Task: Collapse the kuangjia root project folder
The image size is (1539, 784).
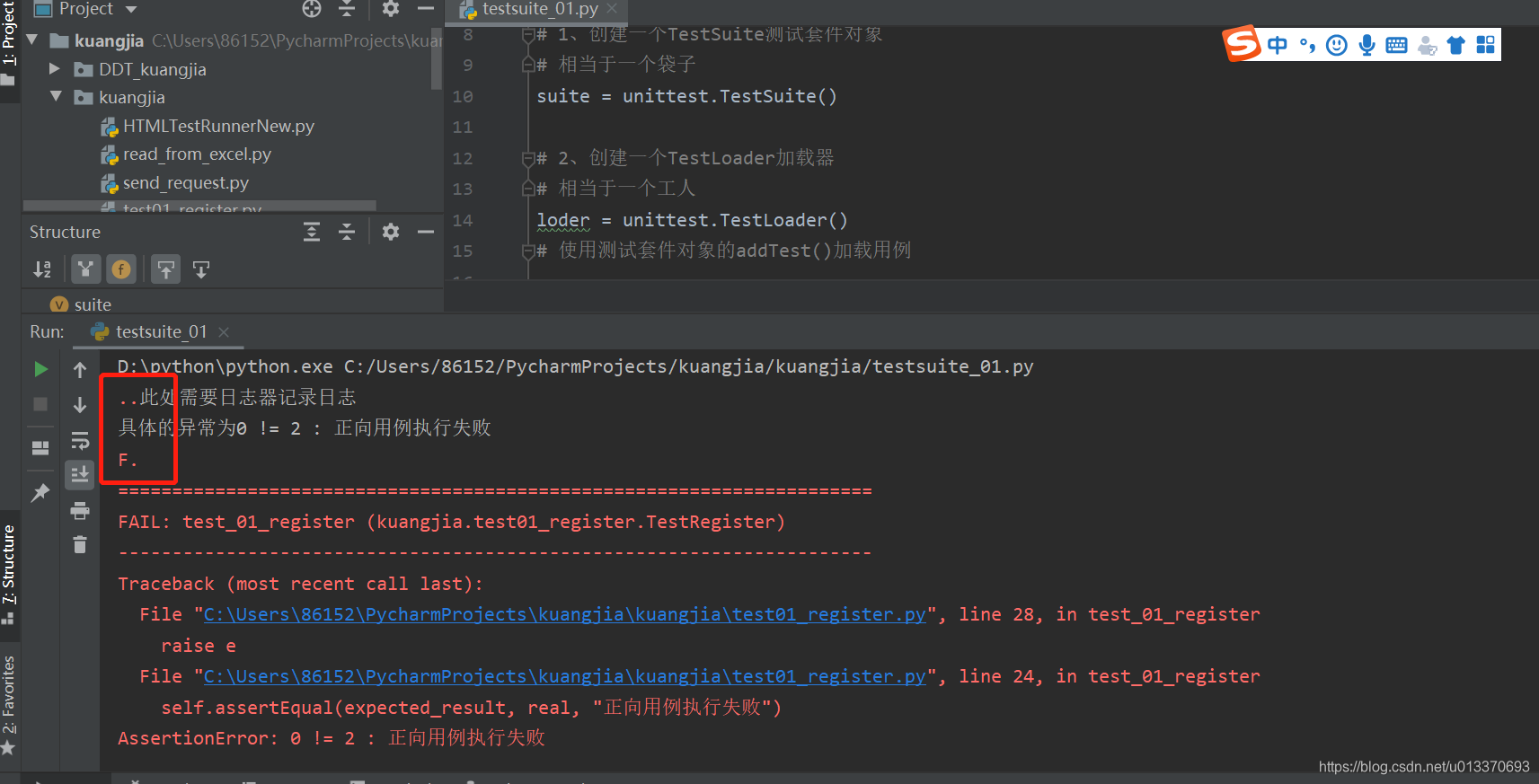Action: (32, 40)
